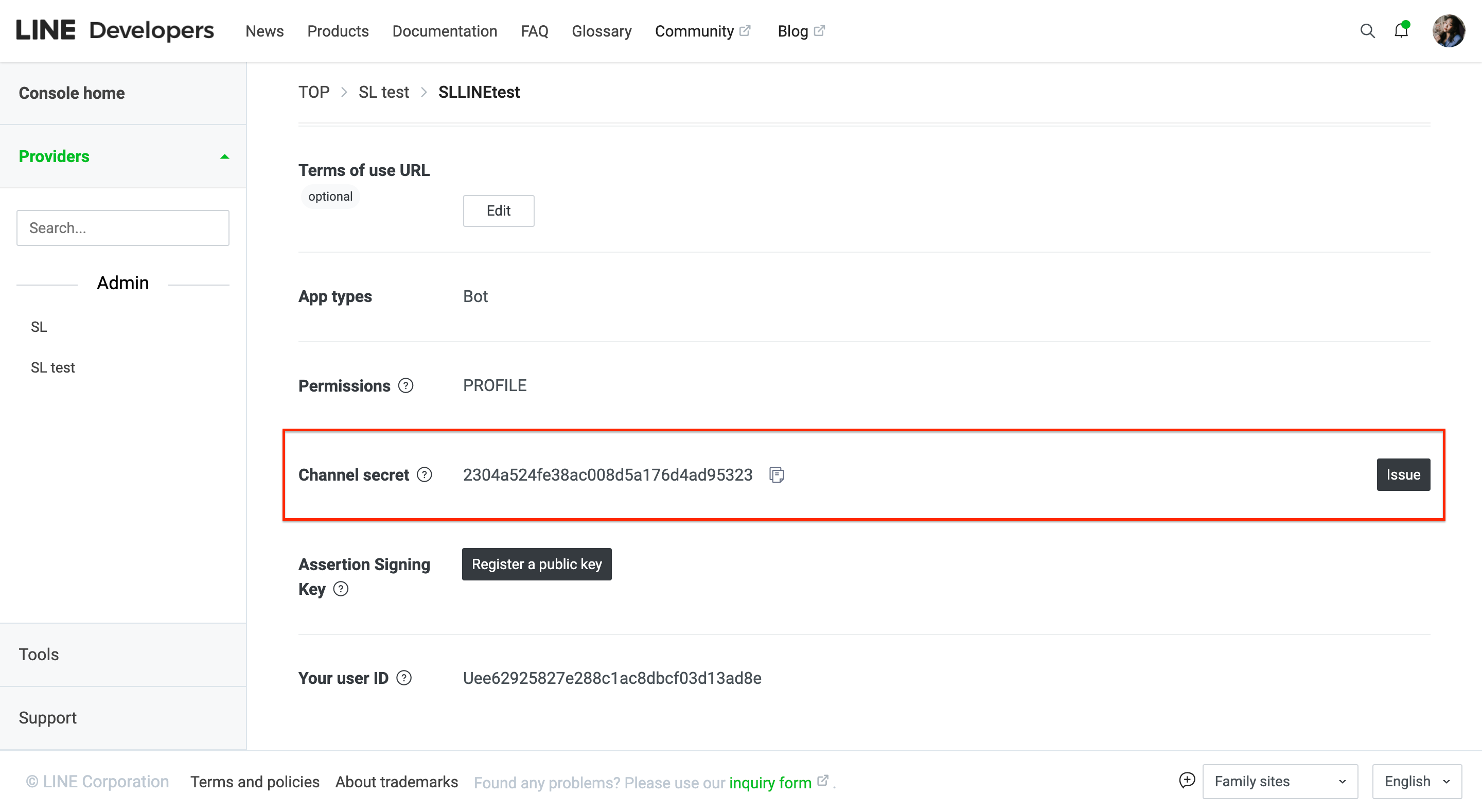Click the SLLINEtest breadcrumb title
The image size is (1482, 812).
tap(479, 92)
